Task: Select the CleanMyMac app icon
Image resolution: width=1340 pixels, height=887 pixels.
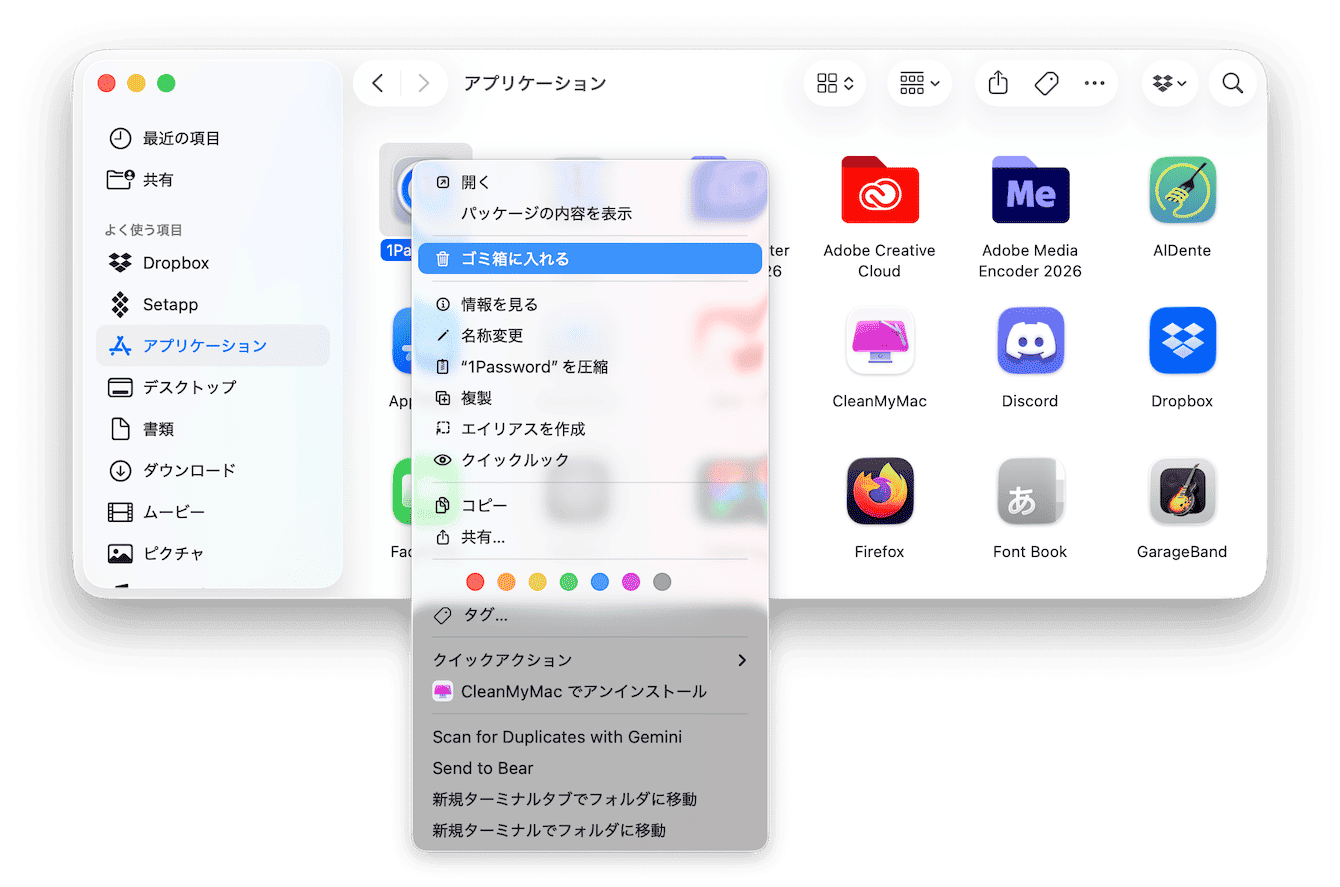Action: 879,341
